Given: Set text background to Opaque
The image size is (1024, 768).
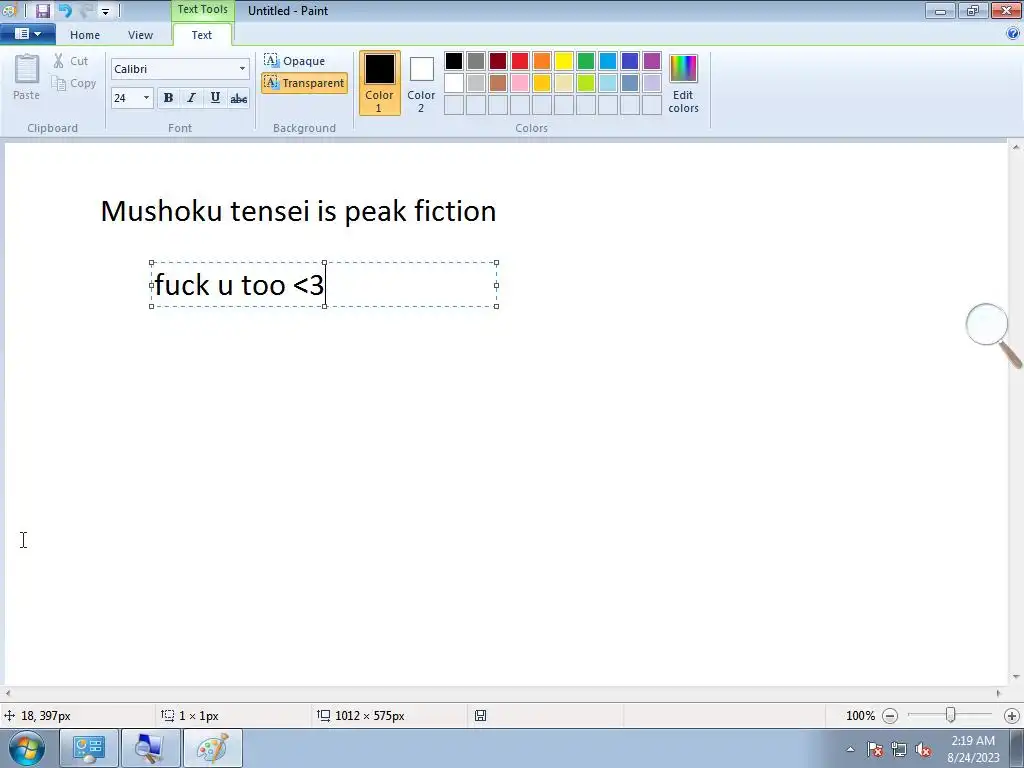Looking at the screenshot, I should pos(295,61).
